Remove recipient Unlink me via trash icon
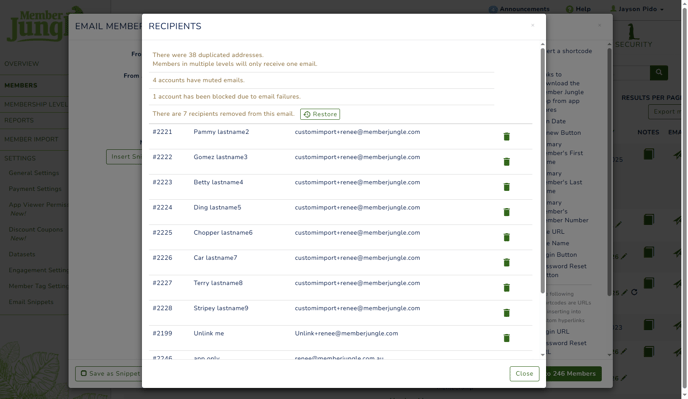 pos(506,338)
